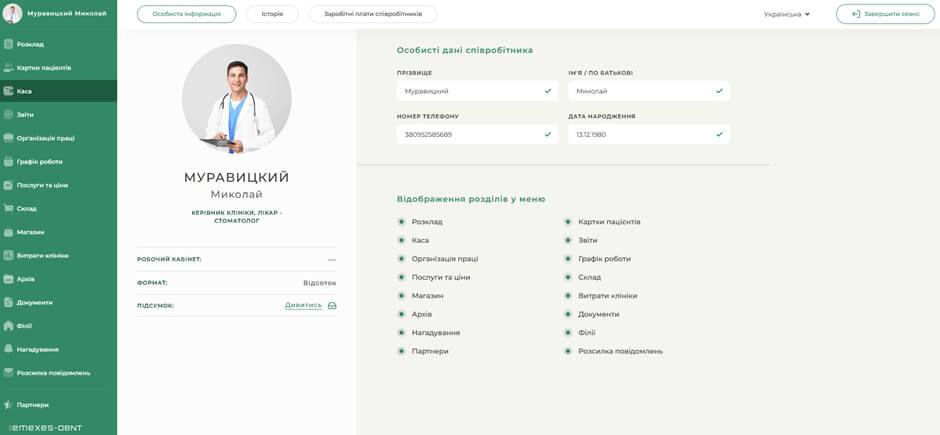Click the Дивитись link

303,306
